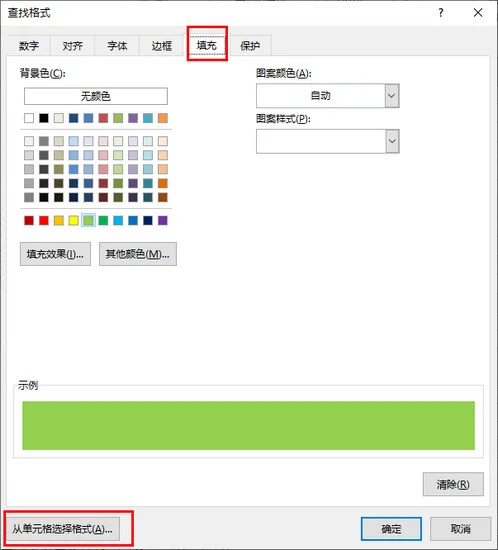
Task: Open 其他颜色 color picker
Action: [x=138, y=254]
